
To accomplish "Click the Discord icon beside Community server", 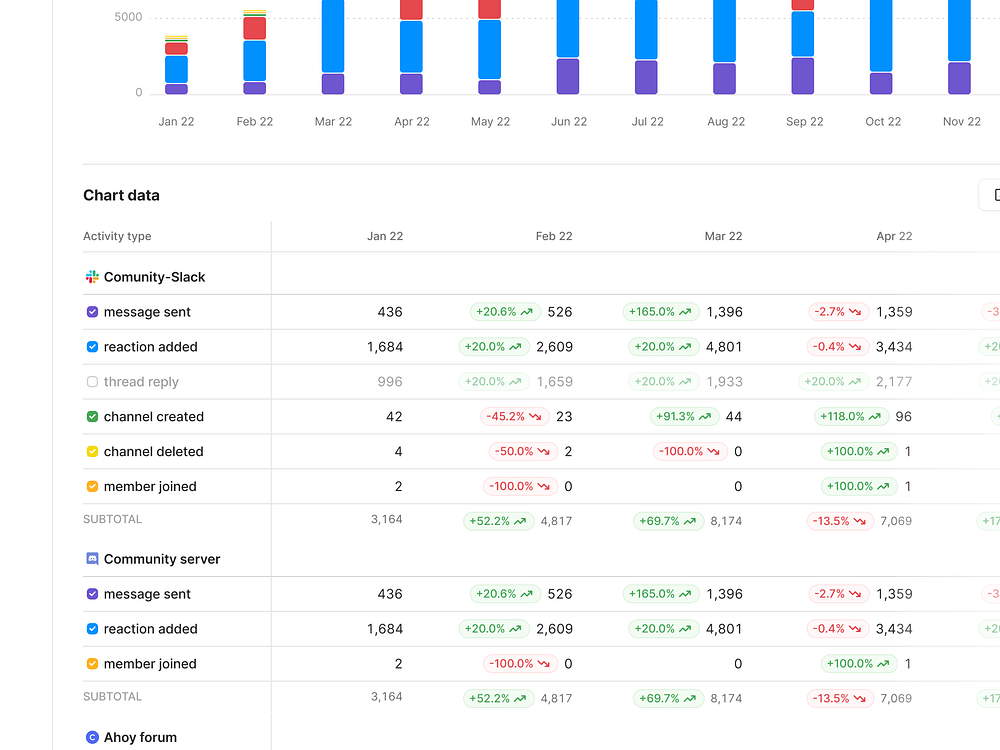I will [x=91, y=559].
